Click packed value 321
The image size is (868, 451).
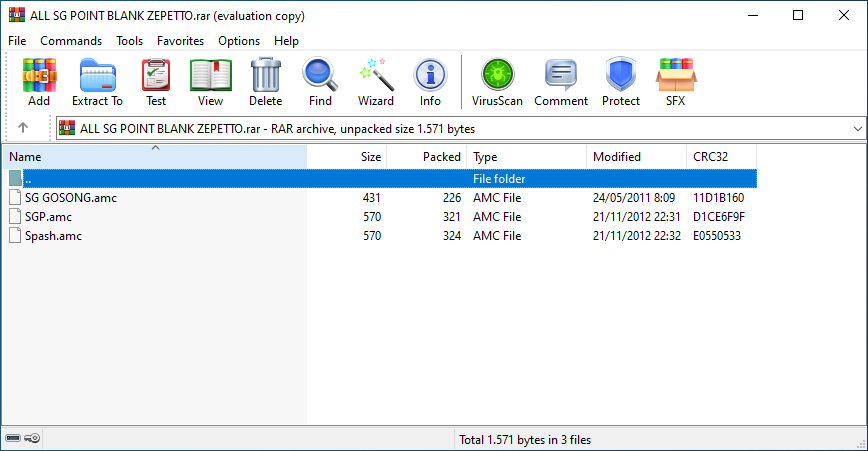click(452, 216)
